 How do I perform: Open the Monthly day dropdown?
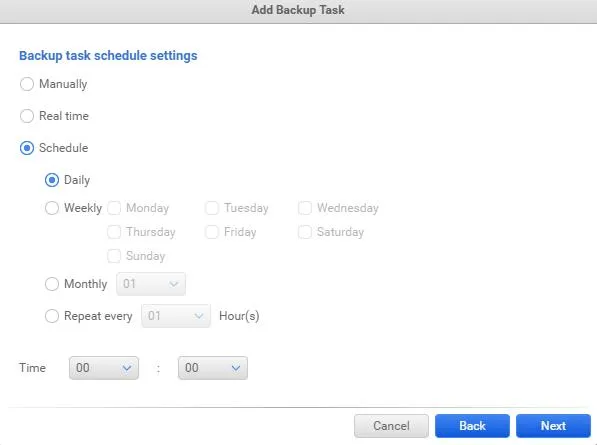tap(151, 284)
